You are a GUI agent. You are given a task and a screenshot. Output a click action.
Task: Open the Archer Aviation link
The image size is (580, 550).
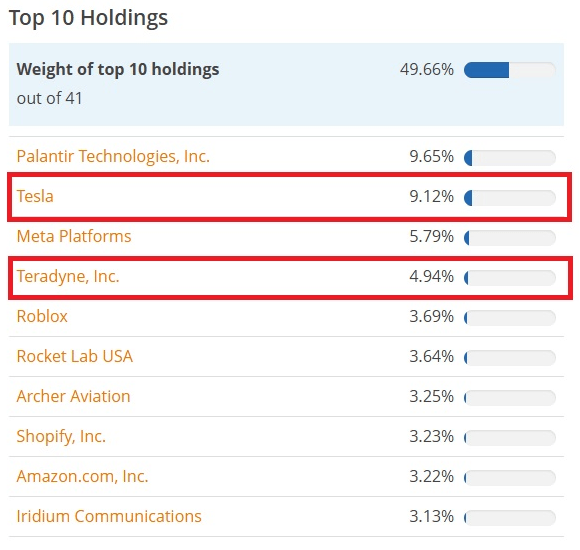click(74, 397)
